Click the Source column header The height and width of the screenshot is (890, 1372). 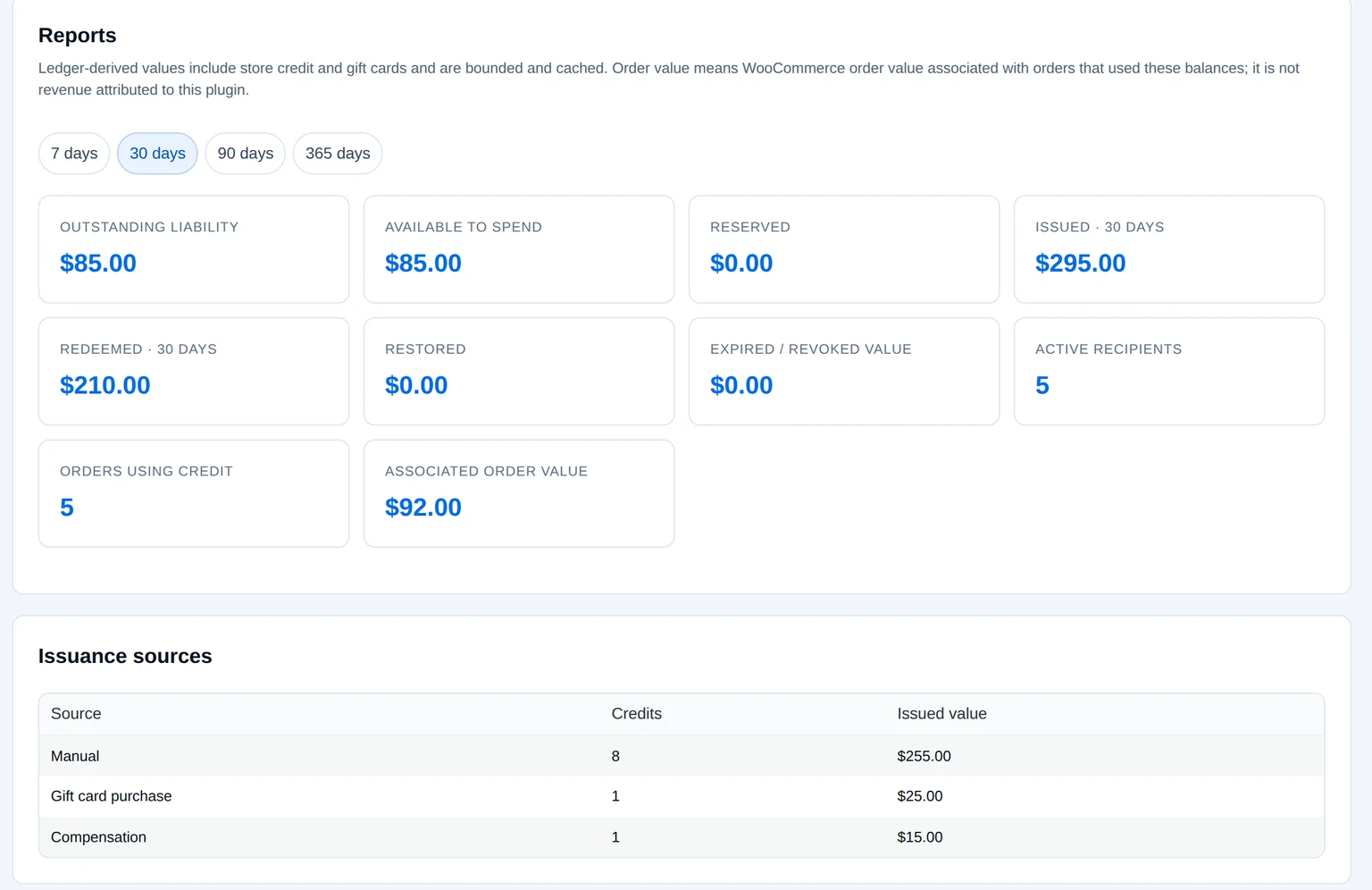(76, 714)
